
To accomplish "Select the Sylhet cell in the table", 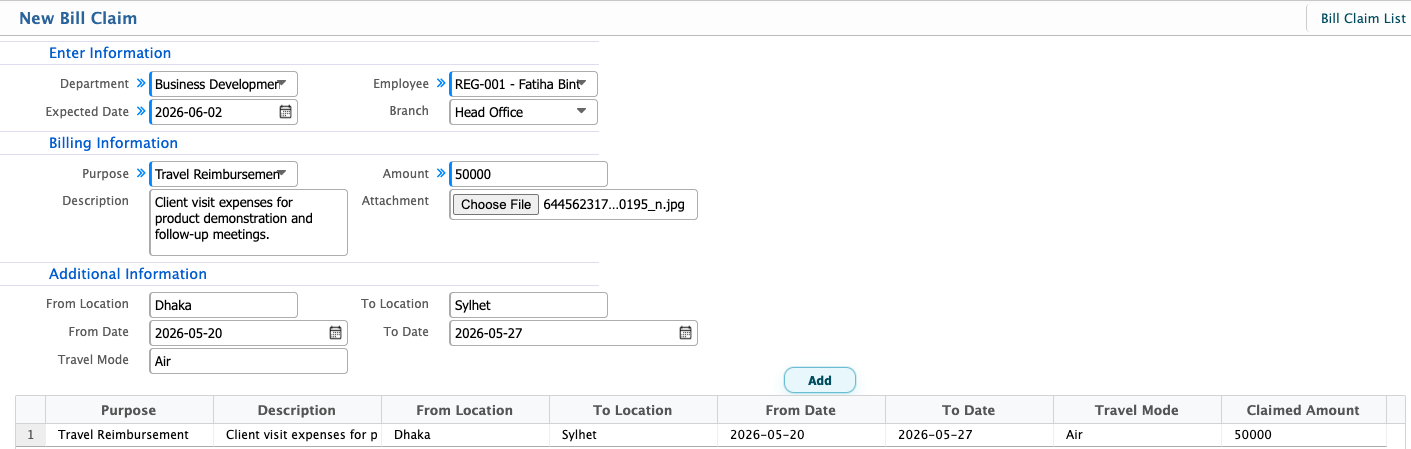I will [633, 435].
